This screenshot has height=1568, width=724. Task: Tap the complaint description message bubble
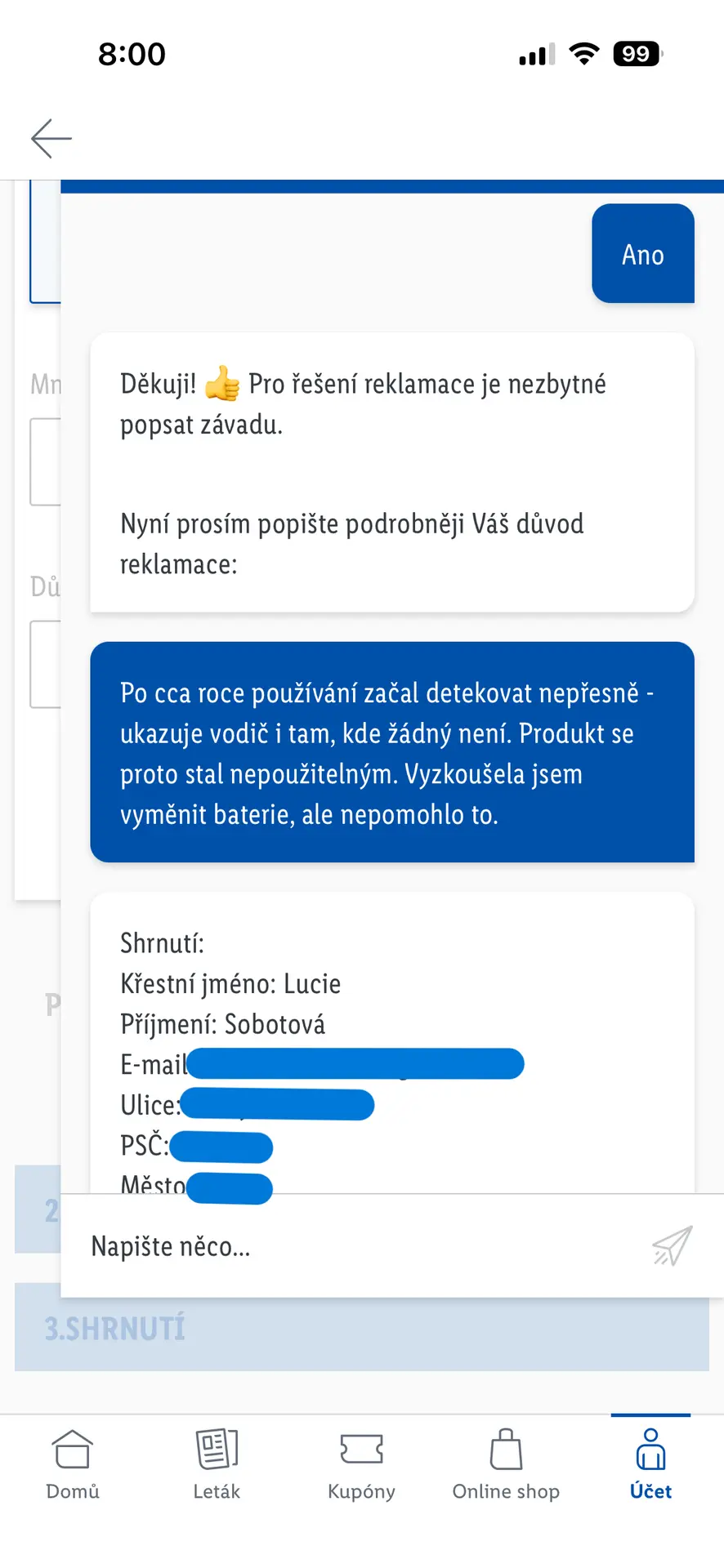click(391, 752)
